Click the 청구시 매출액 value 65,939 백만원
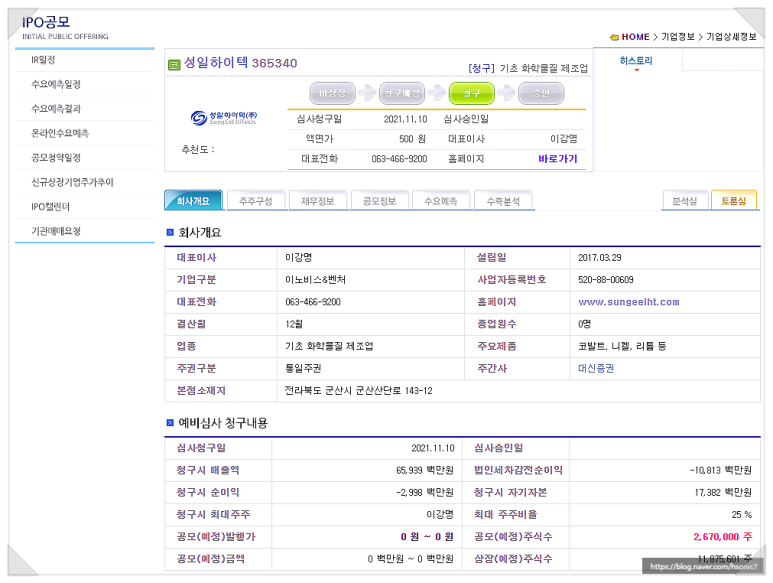Image resolution: width=773 pixels, height=583 pixels. 425,470
